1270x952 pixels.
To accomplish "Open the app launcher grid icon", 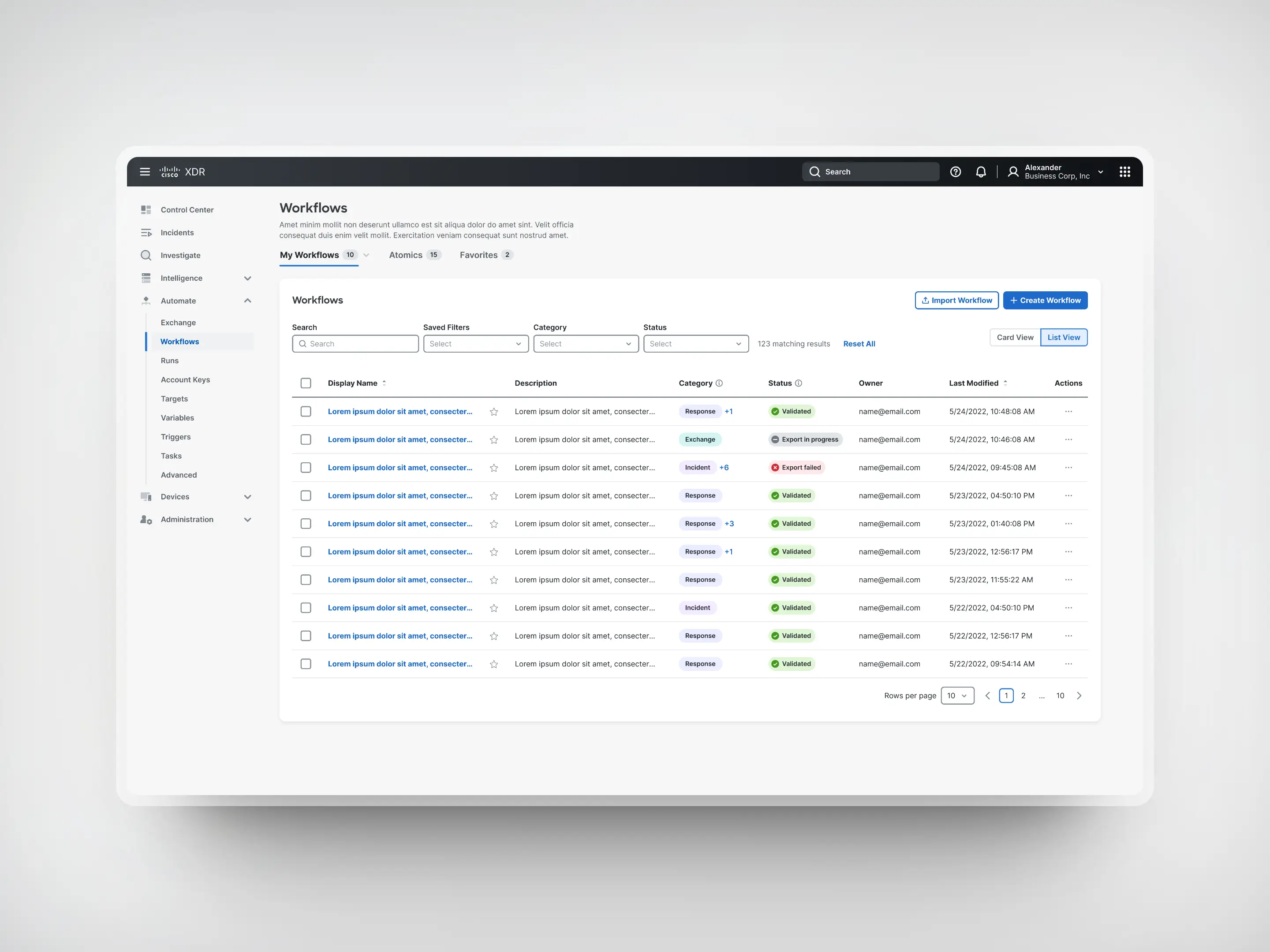I will pos(1124,171).
